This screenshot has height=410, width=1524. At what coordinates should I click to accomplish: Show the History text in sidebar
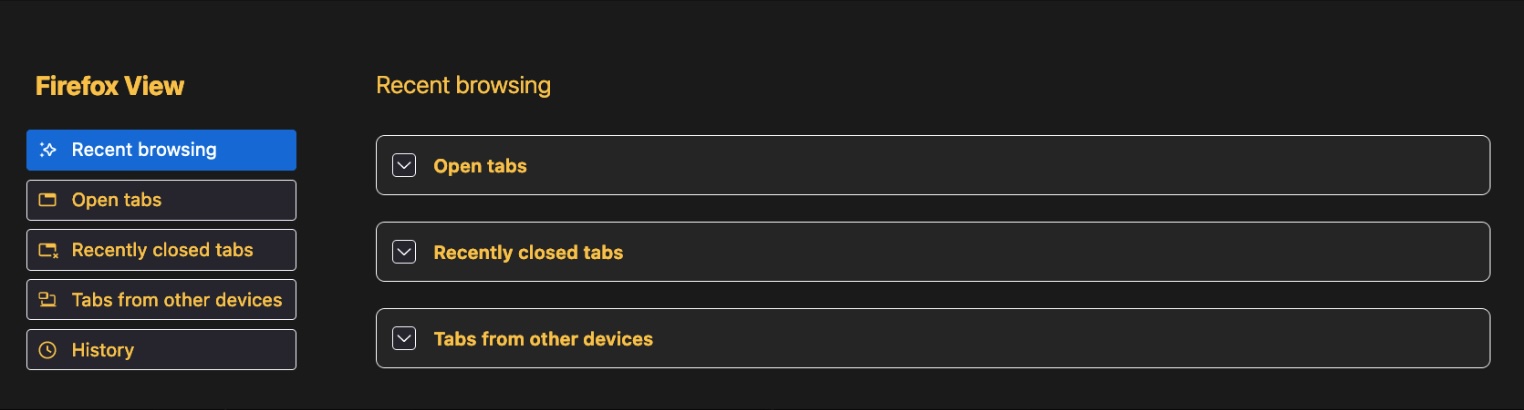(x=103, y=350)
